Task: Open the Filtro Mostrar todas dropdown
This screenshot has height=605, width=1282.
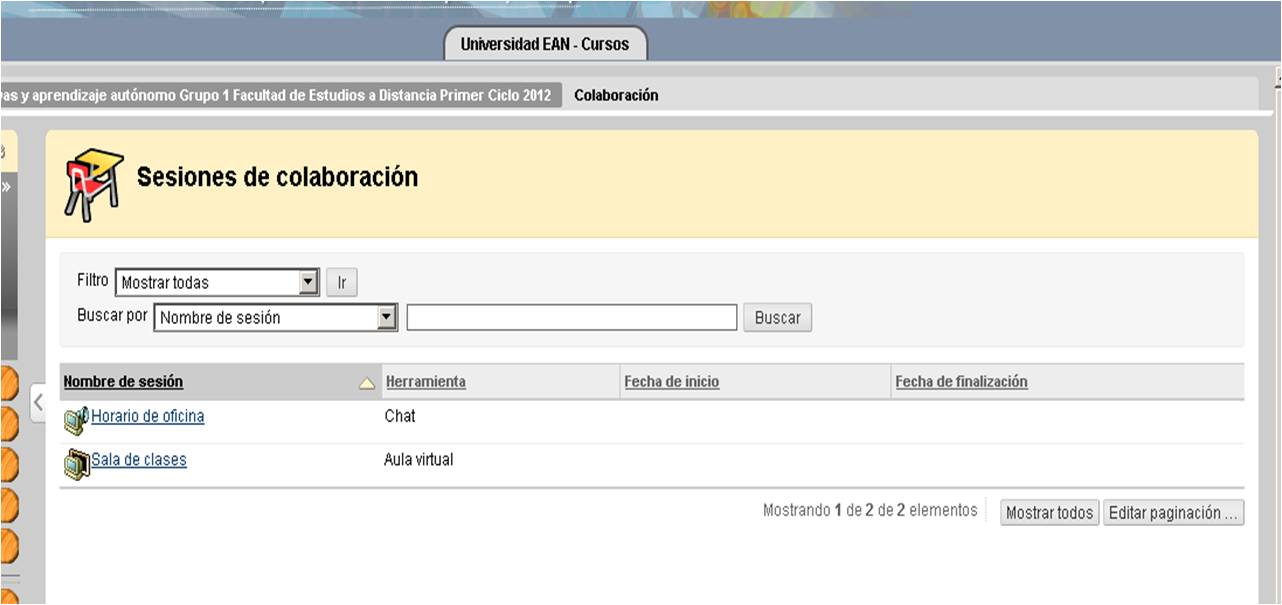Action: tap(308, 283)
